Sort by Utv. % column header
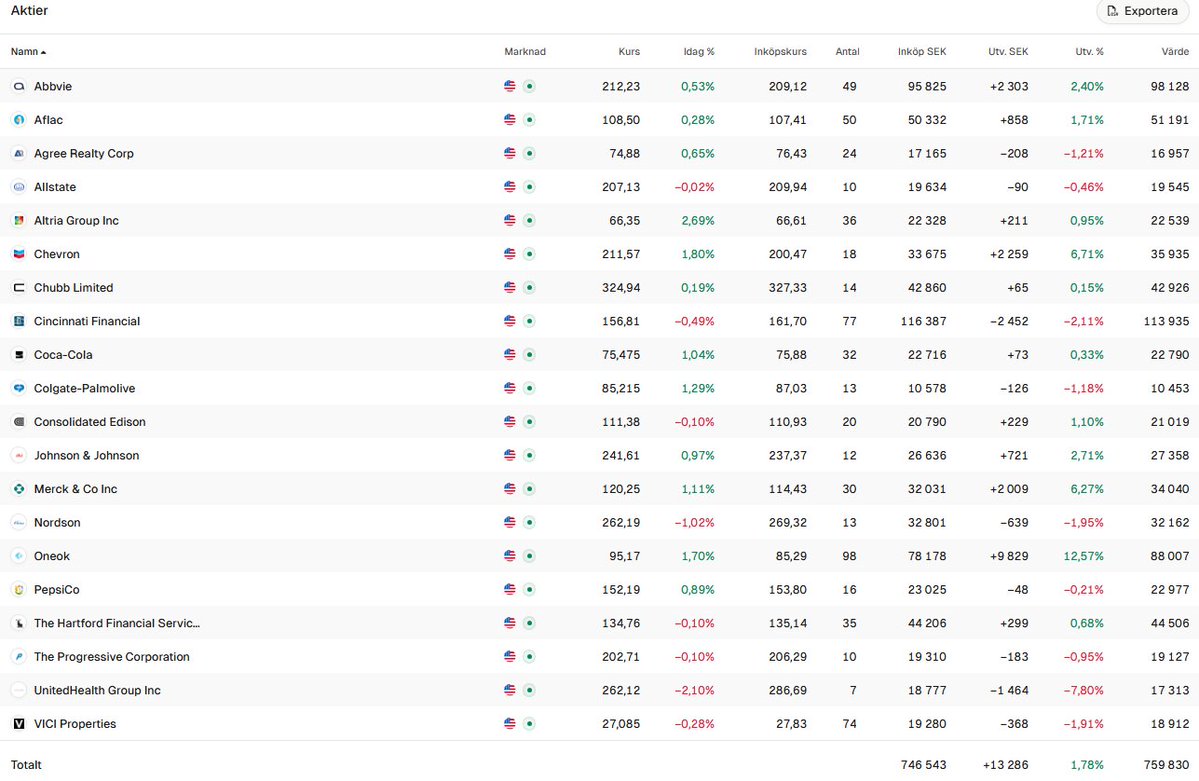1199x781 pixels. pos(1089,52)
